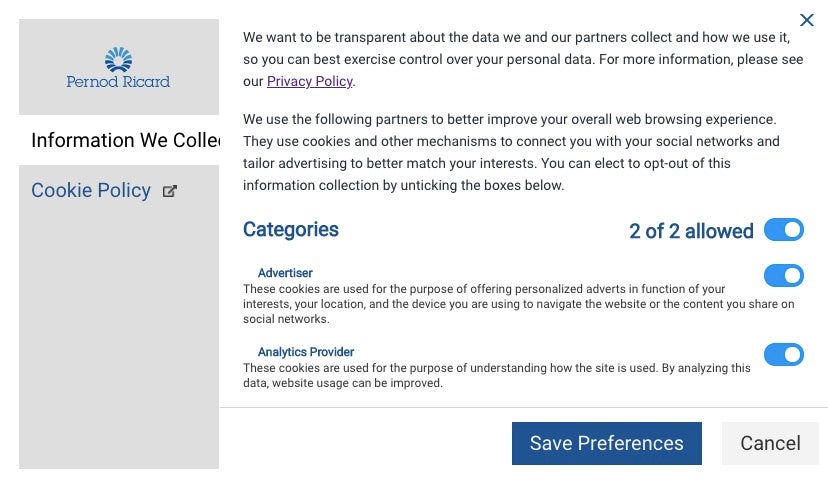828x487 pixels.
Task: Toggle the master 2 of 2 allowed switch
Action: point(784,230)
